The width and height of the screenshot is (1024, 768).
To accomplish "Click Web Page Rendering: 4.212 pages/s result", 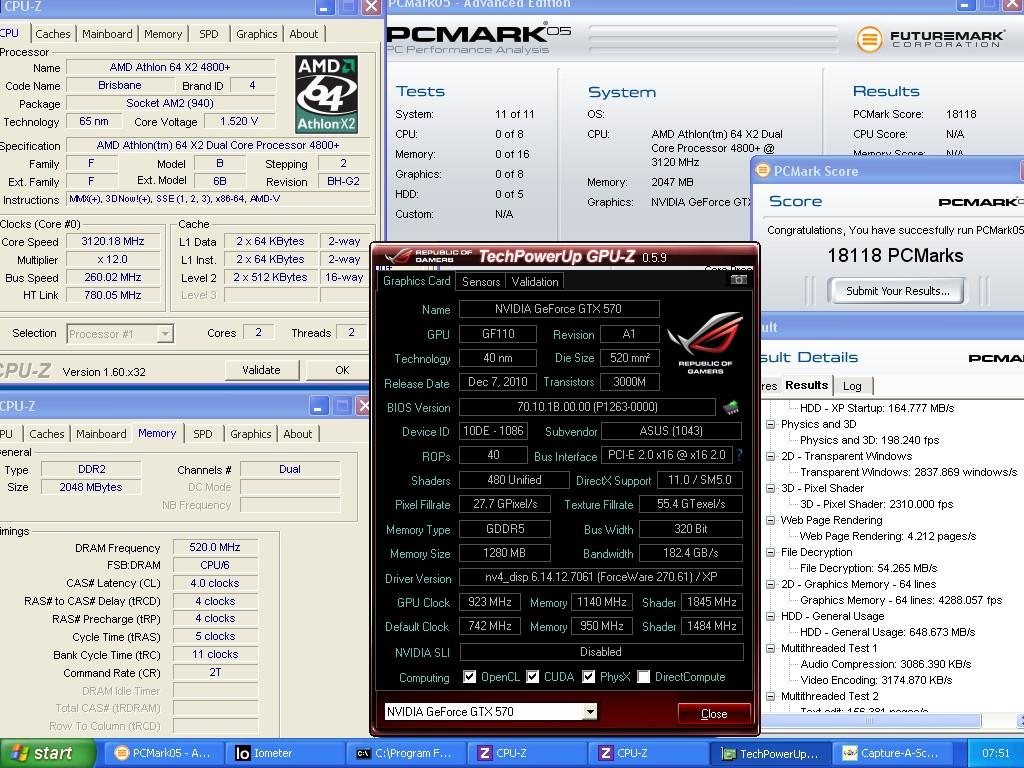I will click(x=888, y=536).
